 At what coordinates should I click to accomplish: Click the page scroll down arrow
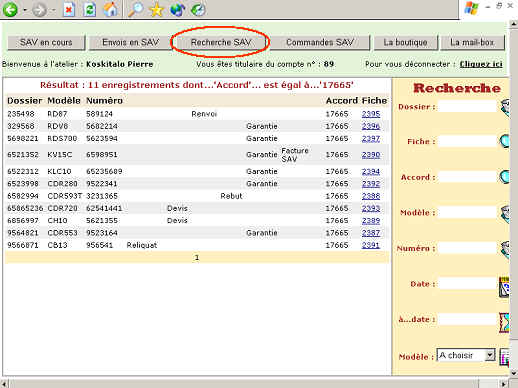coord(514,373)
